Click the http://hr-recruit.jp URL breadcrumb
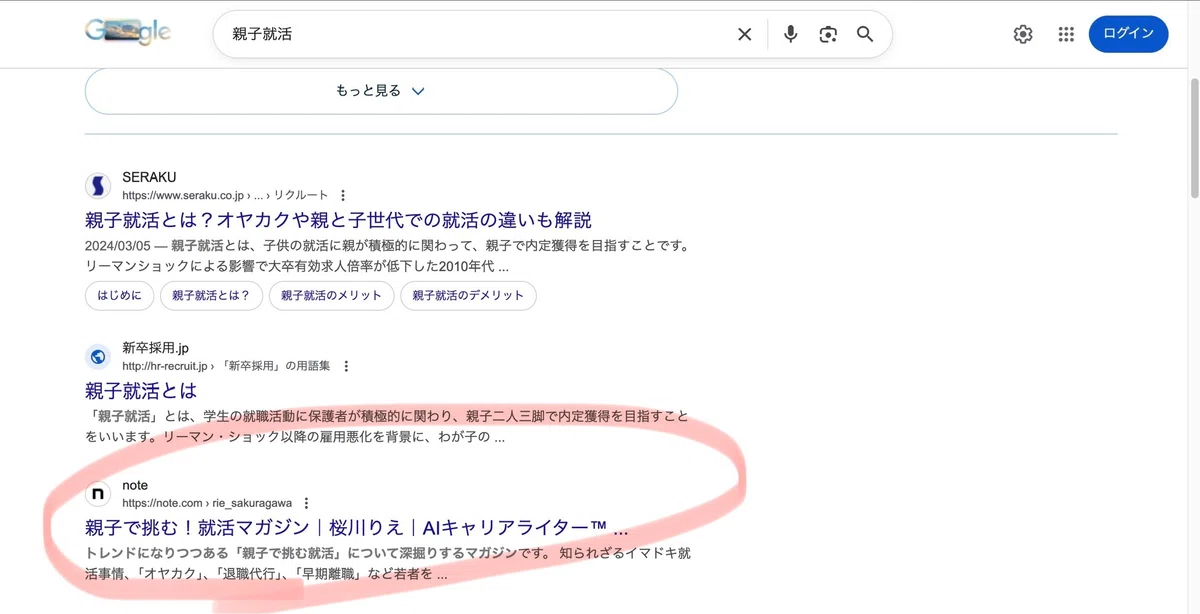 [x=226, y=366]
